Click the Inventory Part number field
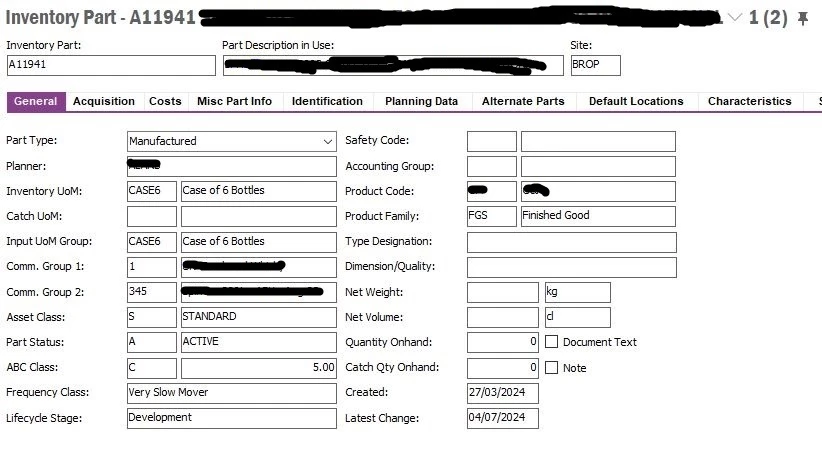The image size is (822, 451). pos(111,66)
